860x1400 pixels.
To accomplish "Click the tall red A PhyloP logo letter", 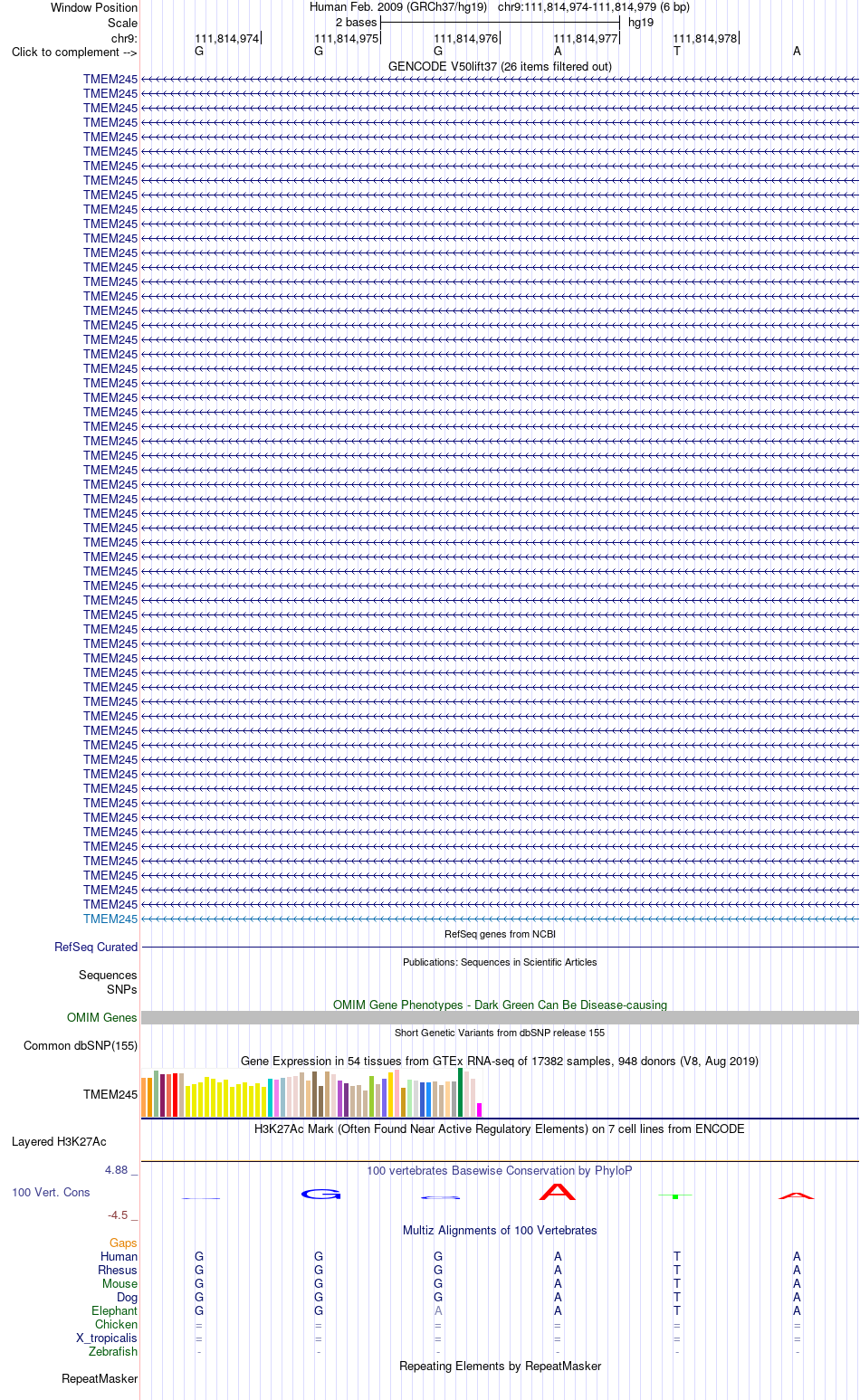I will (558, 1192).
